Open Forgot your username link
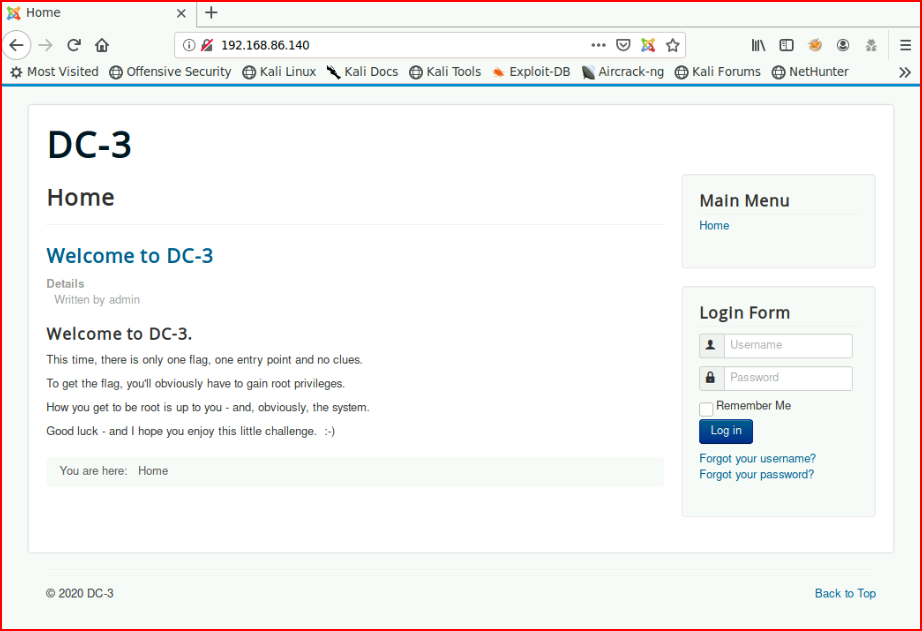 (x=757, y=458)
